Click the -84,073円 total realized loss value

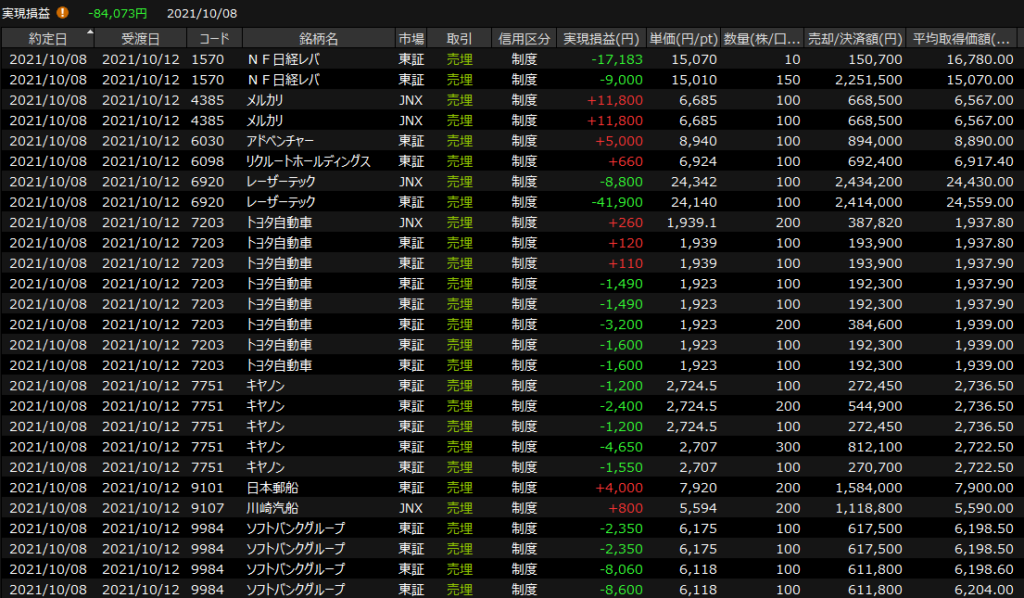(117, 13)
